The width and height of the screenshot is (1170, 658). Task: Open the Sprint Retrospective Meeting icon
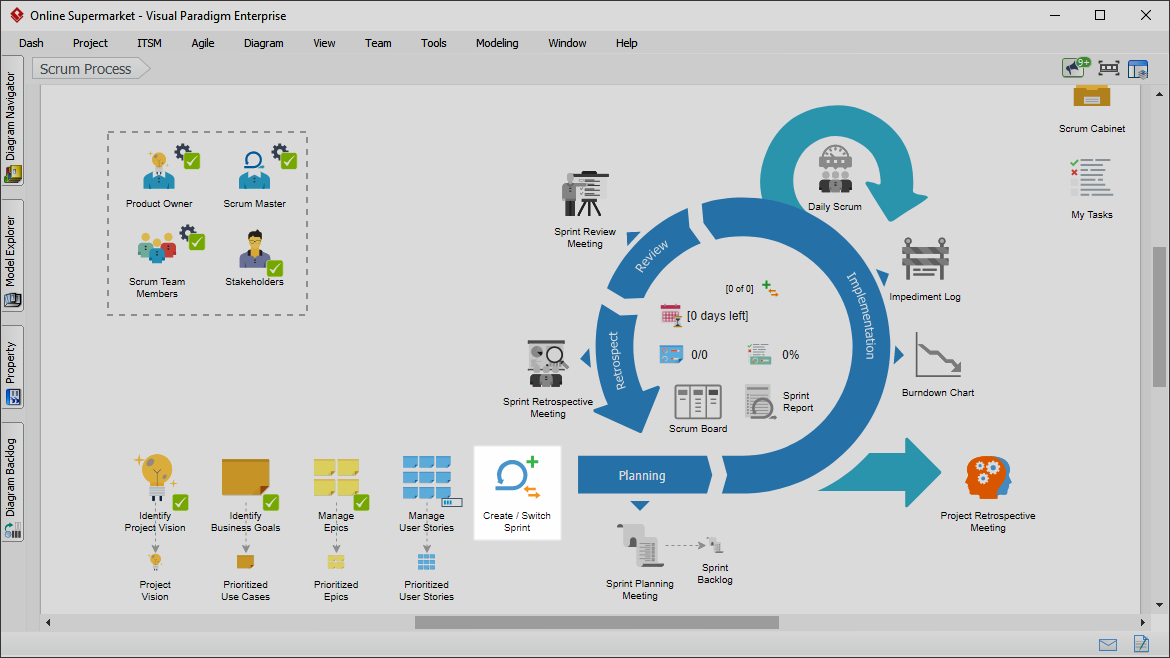(x=547, y=364)
